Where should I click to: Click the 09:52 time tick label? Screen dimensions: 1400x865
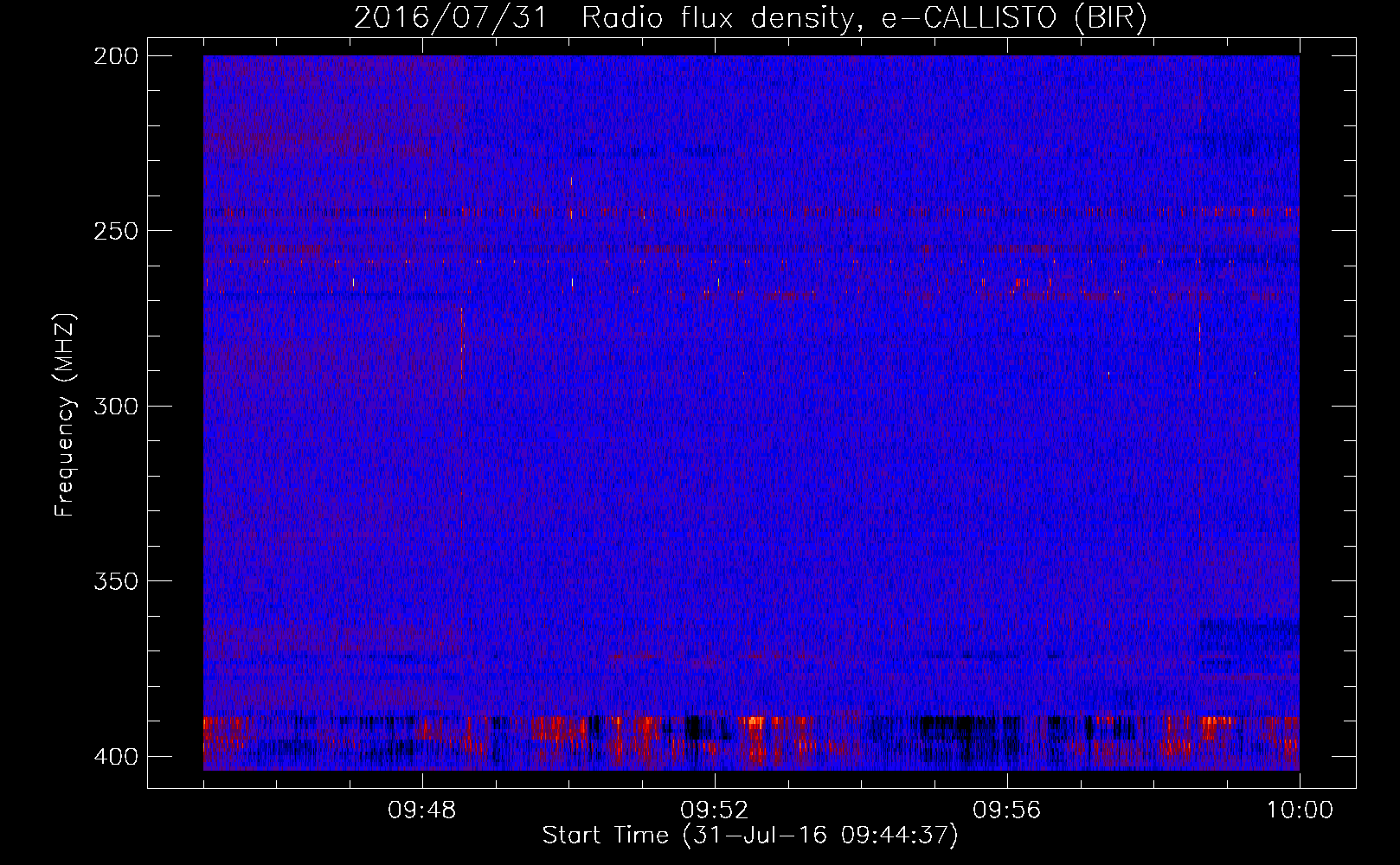click(715, 811)
